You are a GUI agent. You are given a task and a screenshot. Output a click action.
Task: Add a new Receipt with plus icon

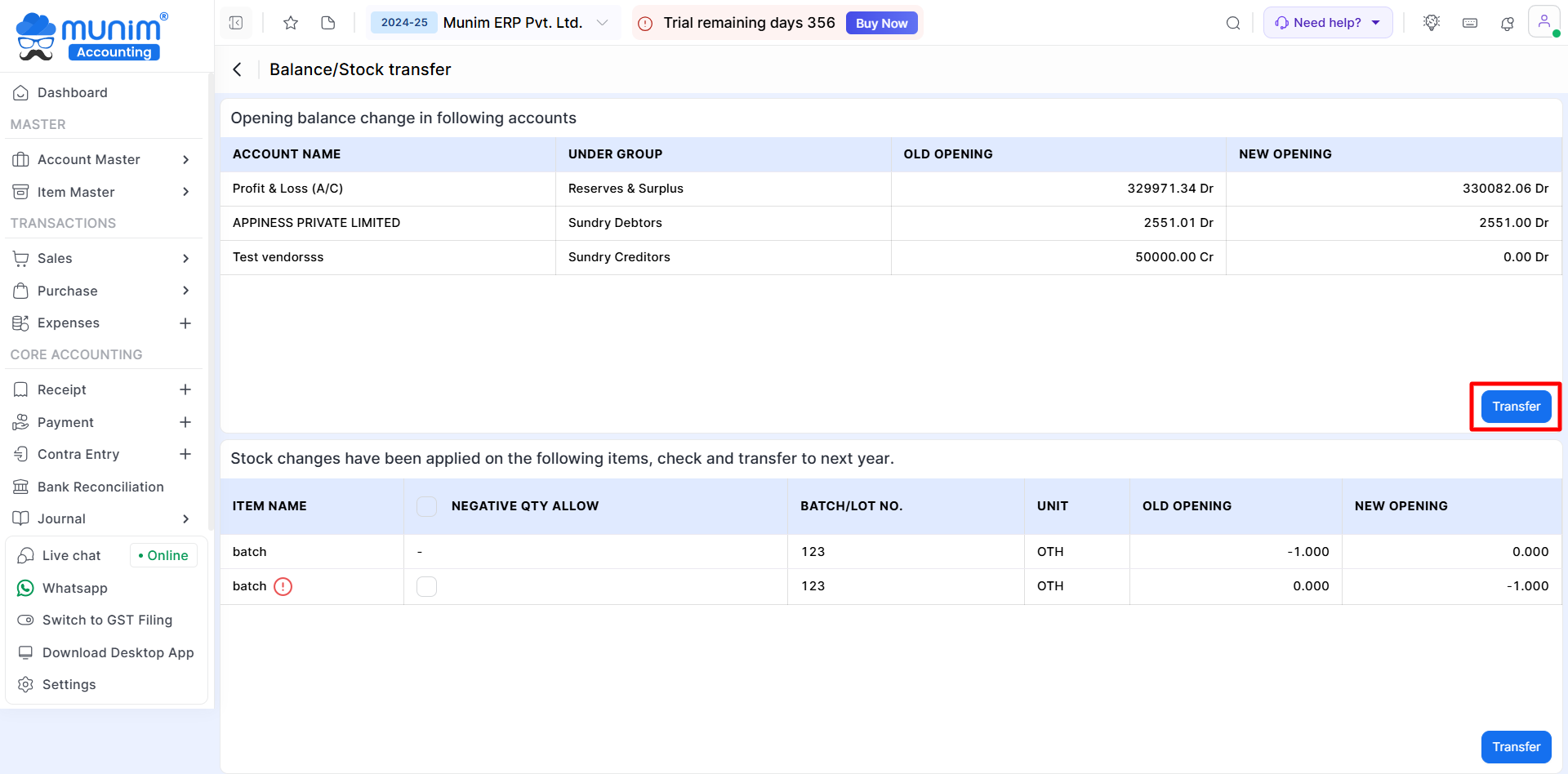[x=185, y=389]
